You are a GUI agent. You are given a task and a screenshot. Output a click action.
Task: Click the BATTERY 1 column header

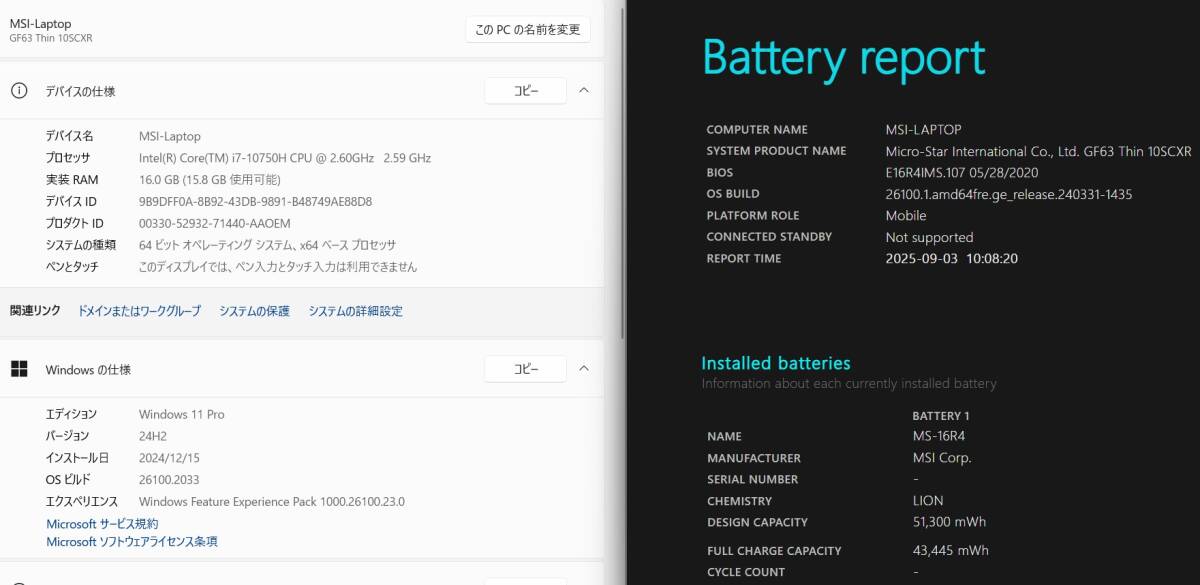[x=941, y=416]
